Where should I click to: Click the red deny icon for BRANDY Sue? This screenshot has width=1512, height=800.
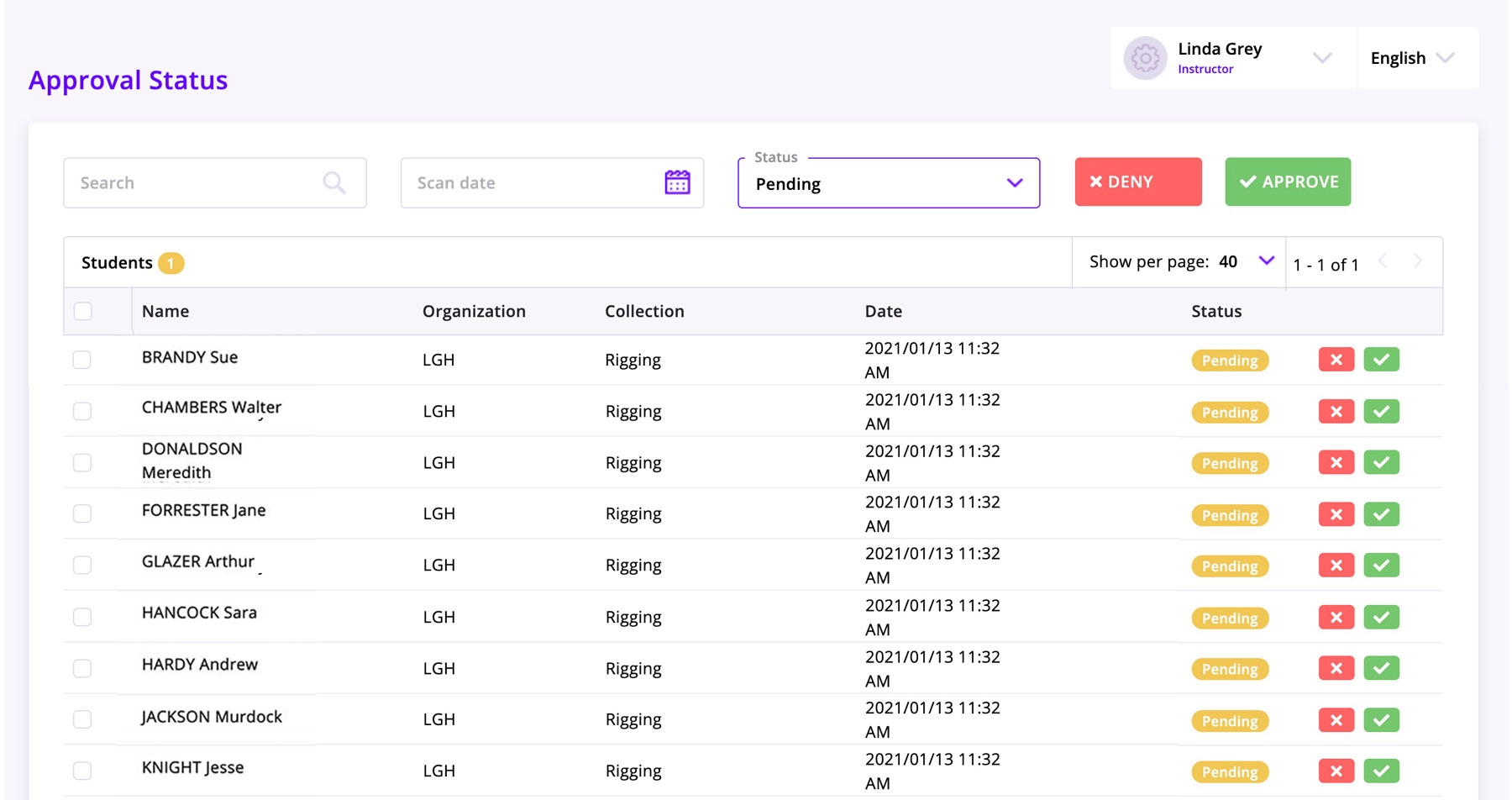[x=1336, y=360]
